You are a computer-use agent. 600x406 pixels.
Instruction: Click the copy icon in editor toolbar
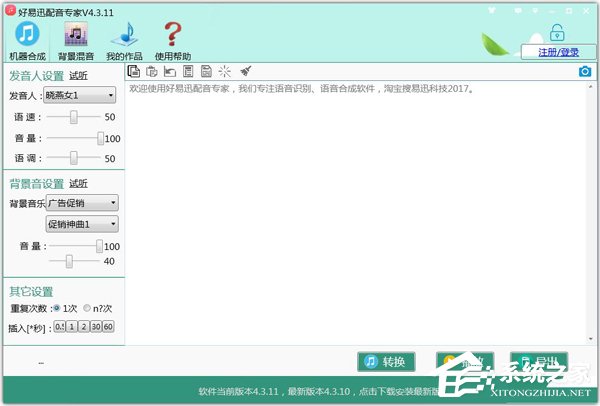(134, 71)
